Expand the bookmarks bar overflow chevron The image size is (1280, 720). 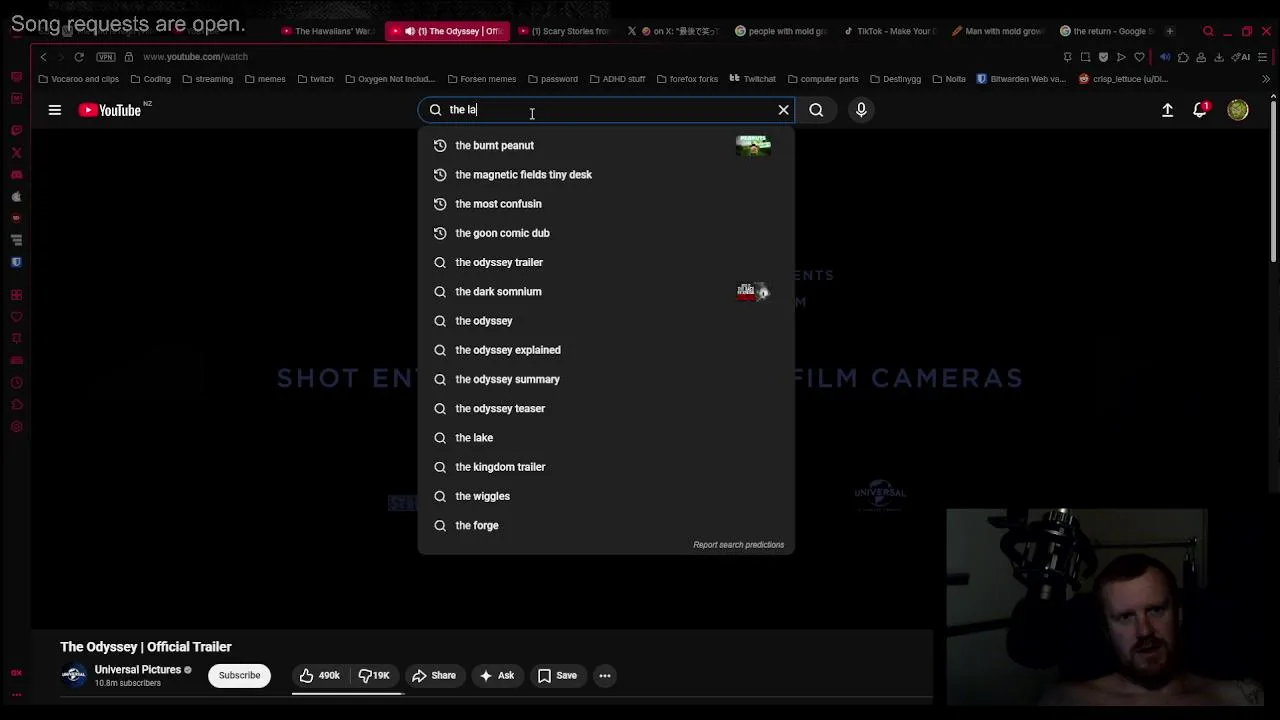pos(1266,79)
